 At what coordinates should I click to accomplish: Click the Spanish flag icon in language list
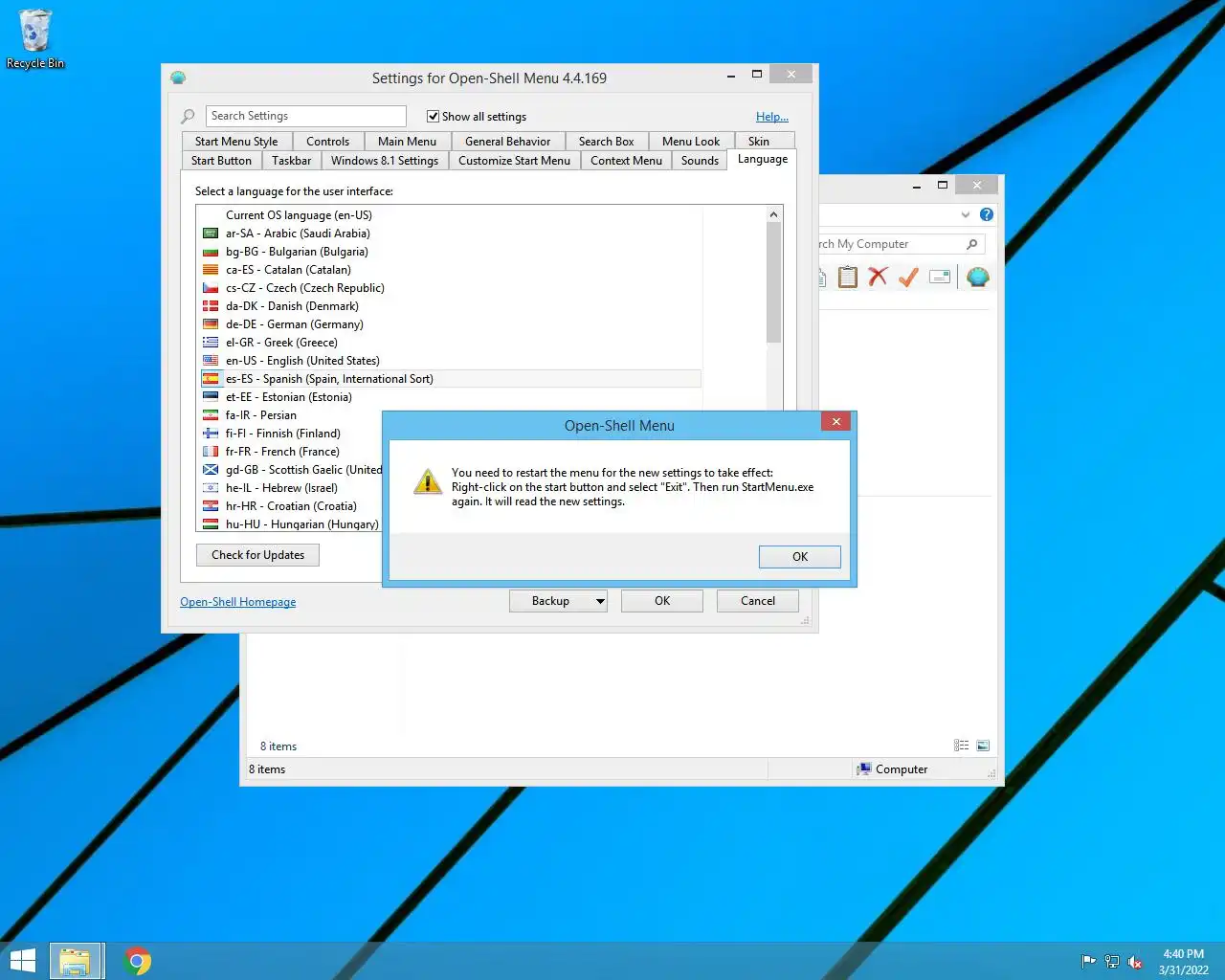[x=211, y=379]
